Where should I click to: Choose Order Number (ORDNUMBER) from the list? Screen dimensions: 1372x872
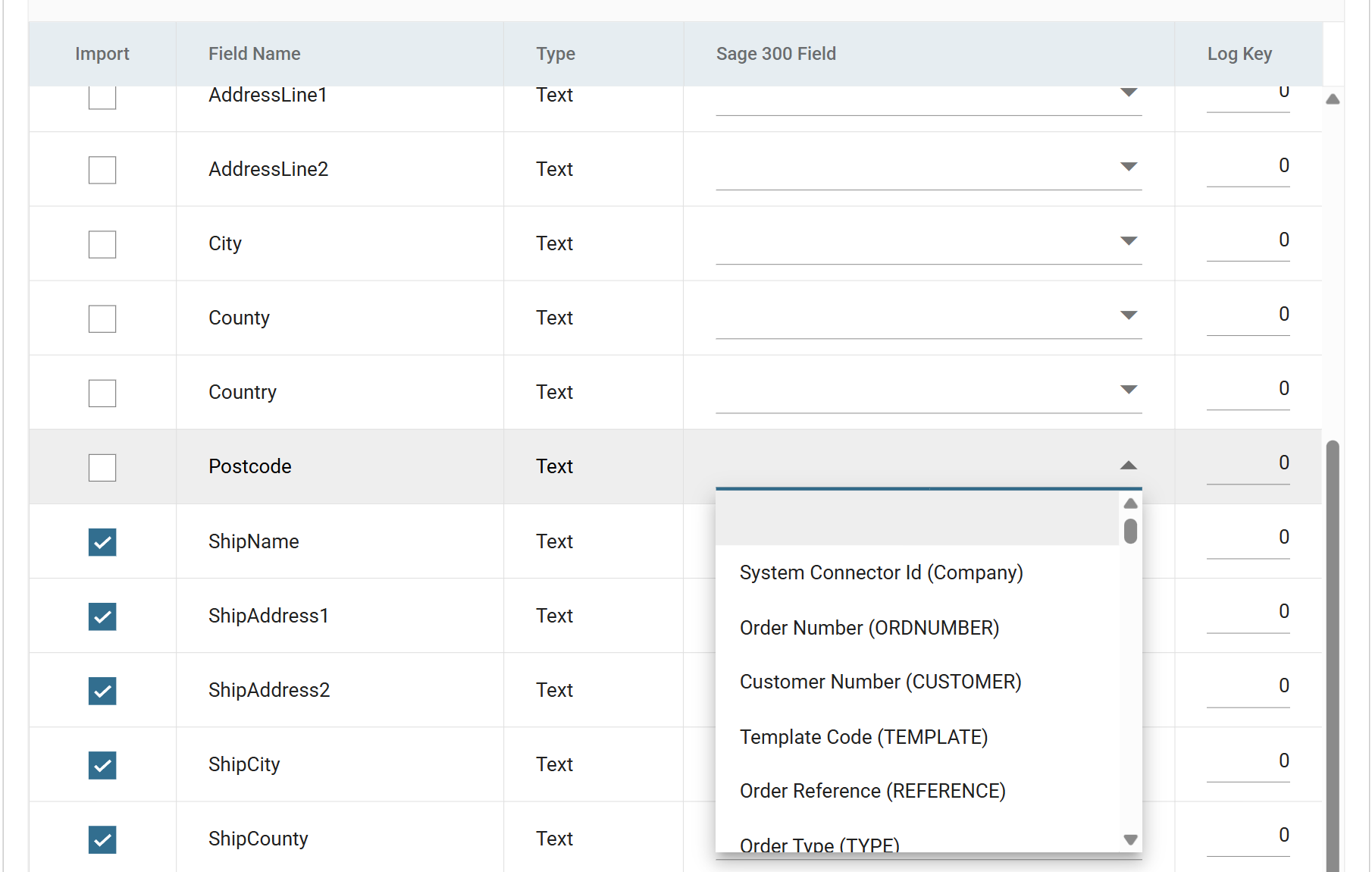pyautogui.click(x=917, y=628)
